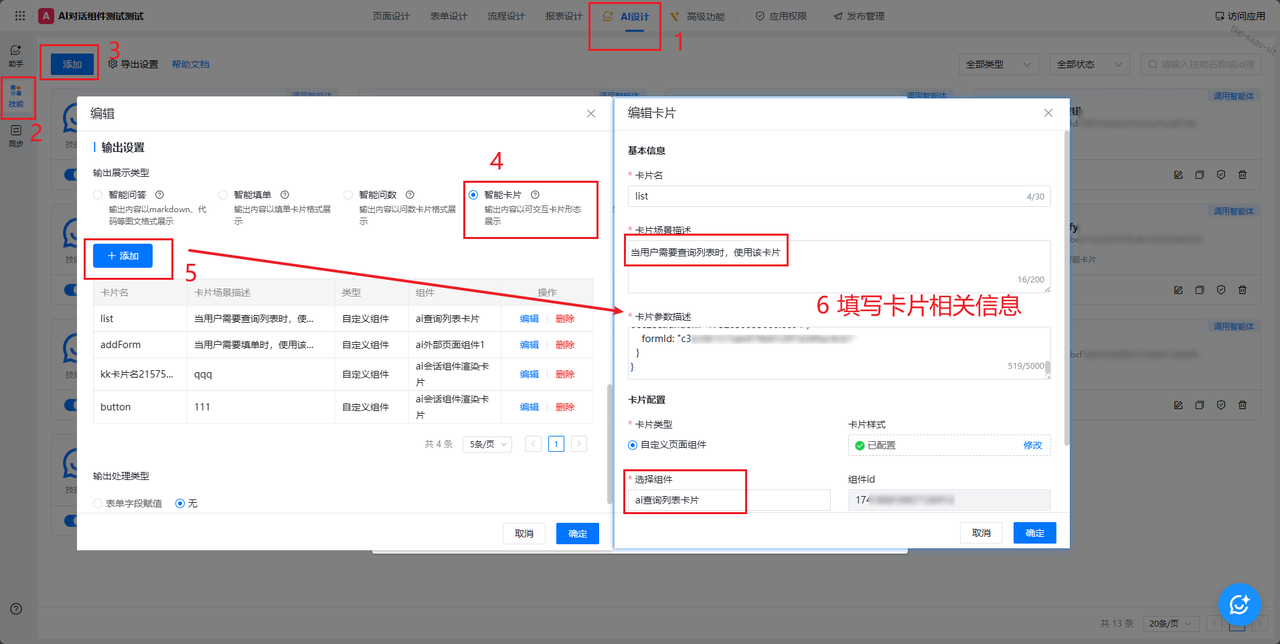
Task: Open the 助手 sidebar panel
Action: [x=16, y=55]
